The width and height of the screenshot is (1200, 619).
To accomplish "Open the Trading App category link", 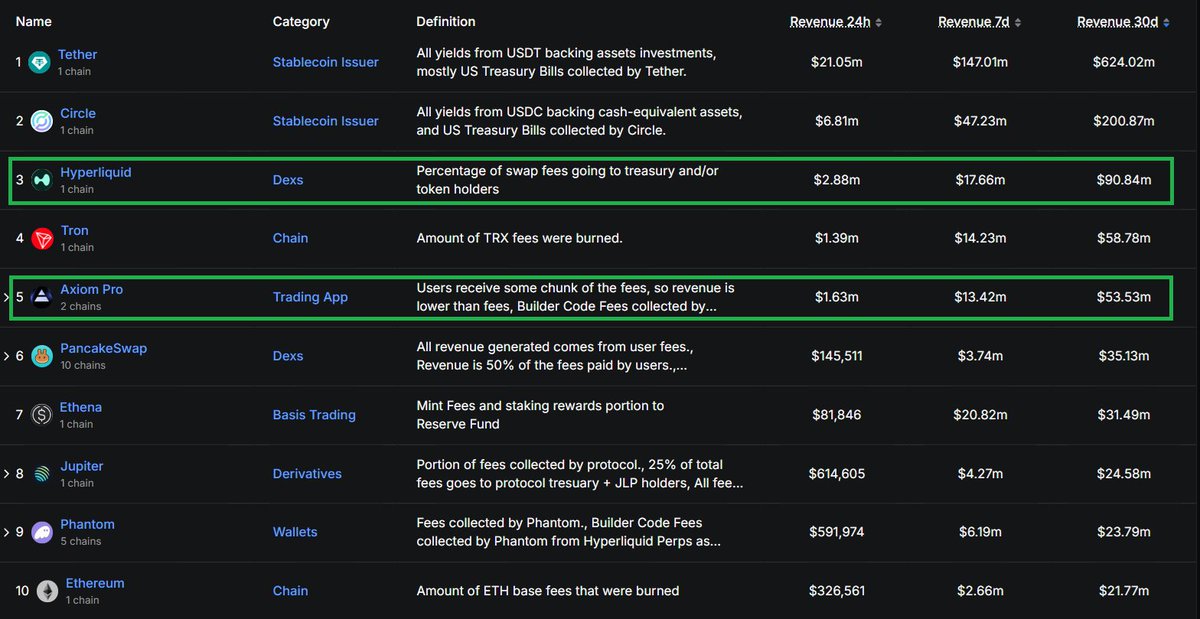I will (310, 297).
